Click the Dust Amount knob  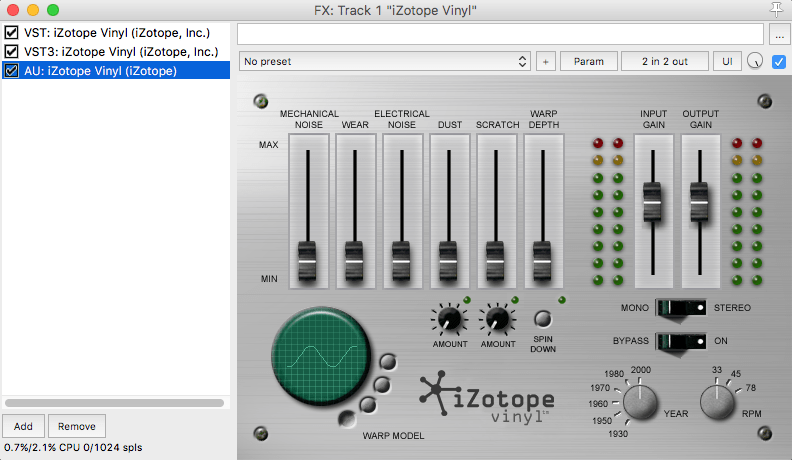click(449, 319)
